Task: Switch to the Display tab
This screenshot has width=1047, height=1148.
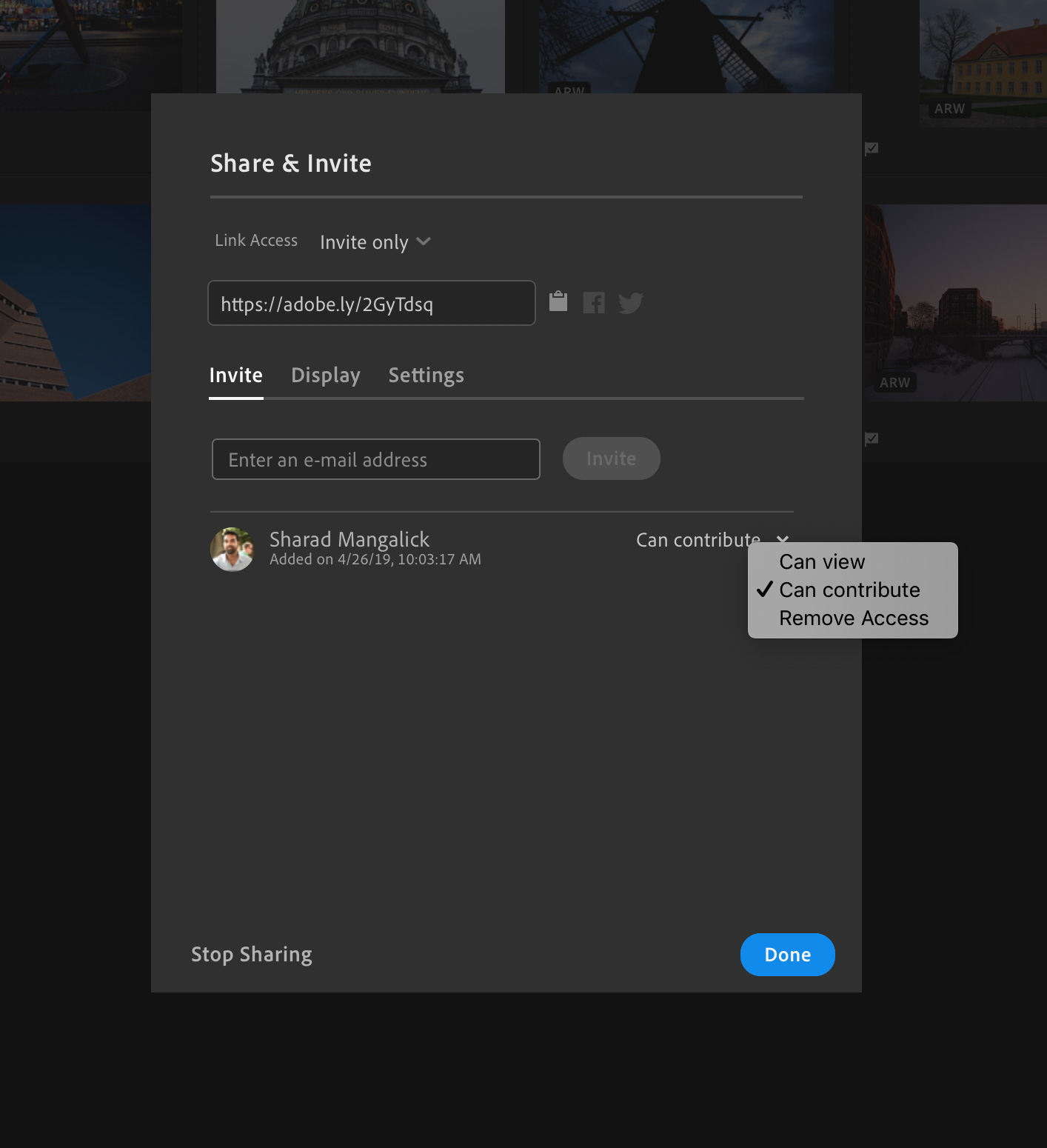Action: tap(325, 376)
